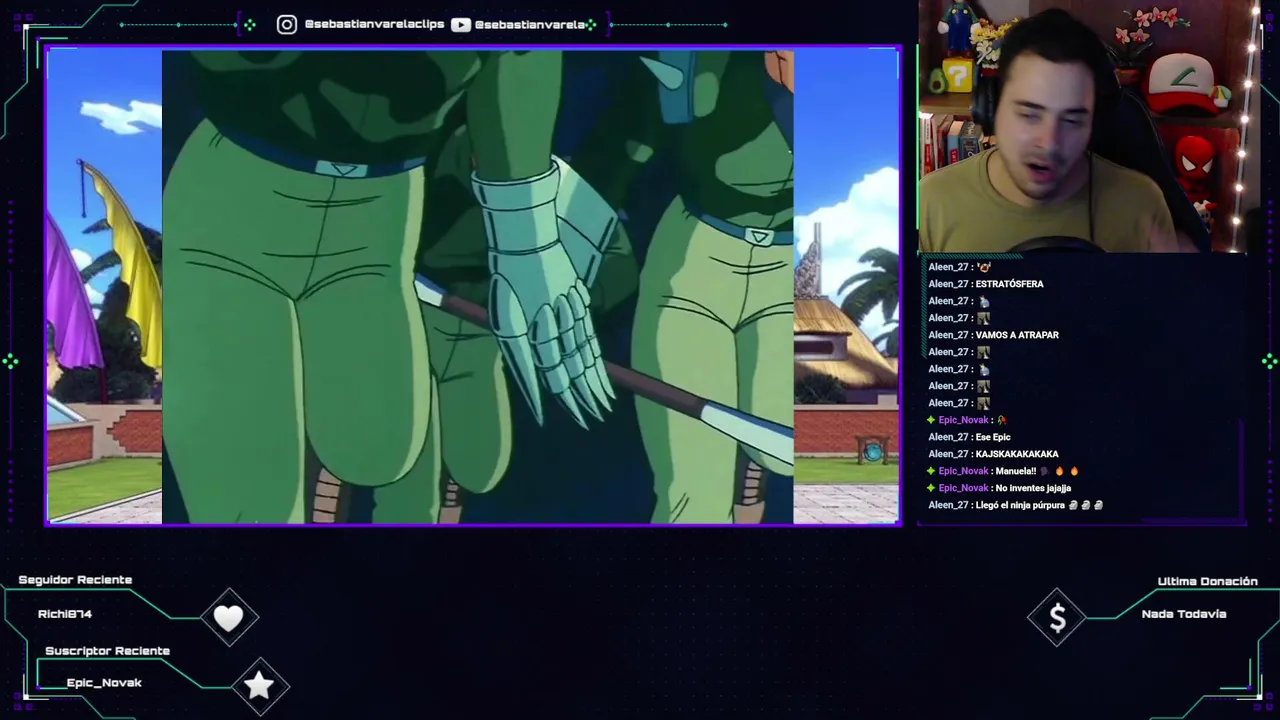The width and height of the screenshot is (1280, 720).
Task: Click the YouTube logo icon
Action: point(461,24)
